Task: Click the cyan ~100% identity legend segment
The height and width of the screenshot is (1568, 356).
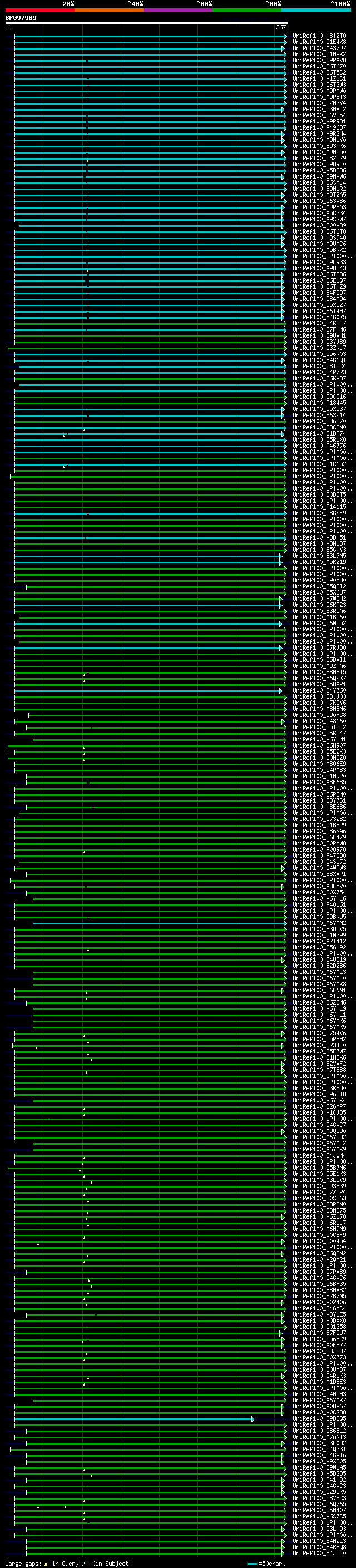Action: coord(316,10)
